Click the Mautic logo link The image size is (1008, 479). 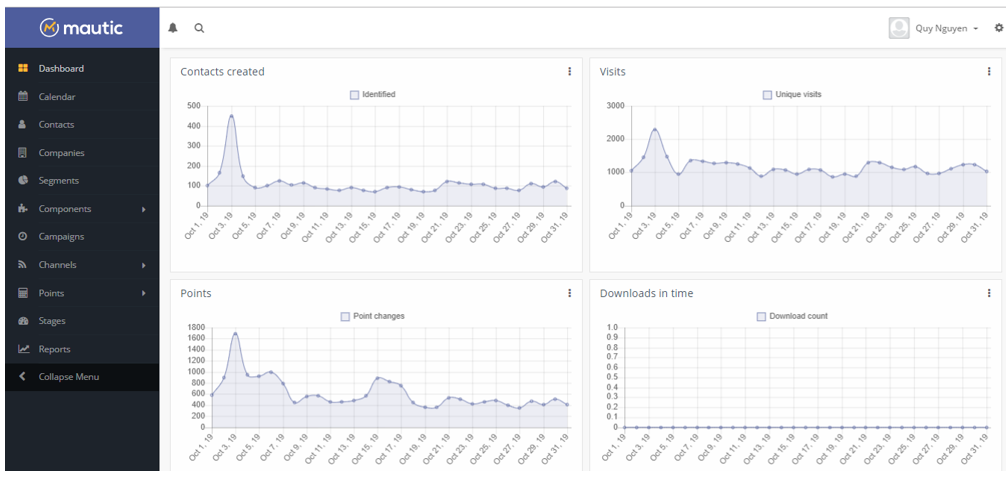click(82, 28)
